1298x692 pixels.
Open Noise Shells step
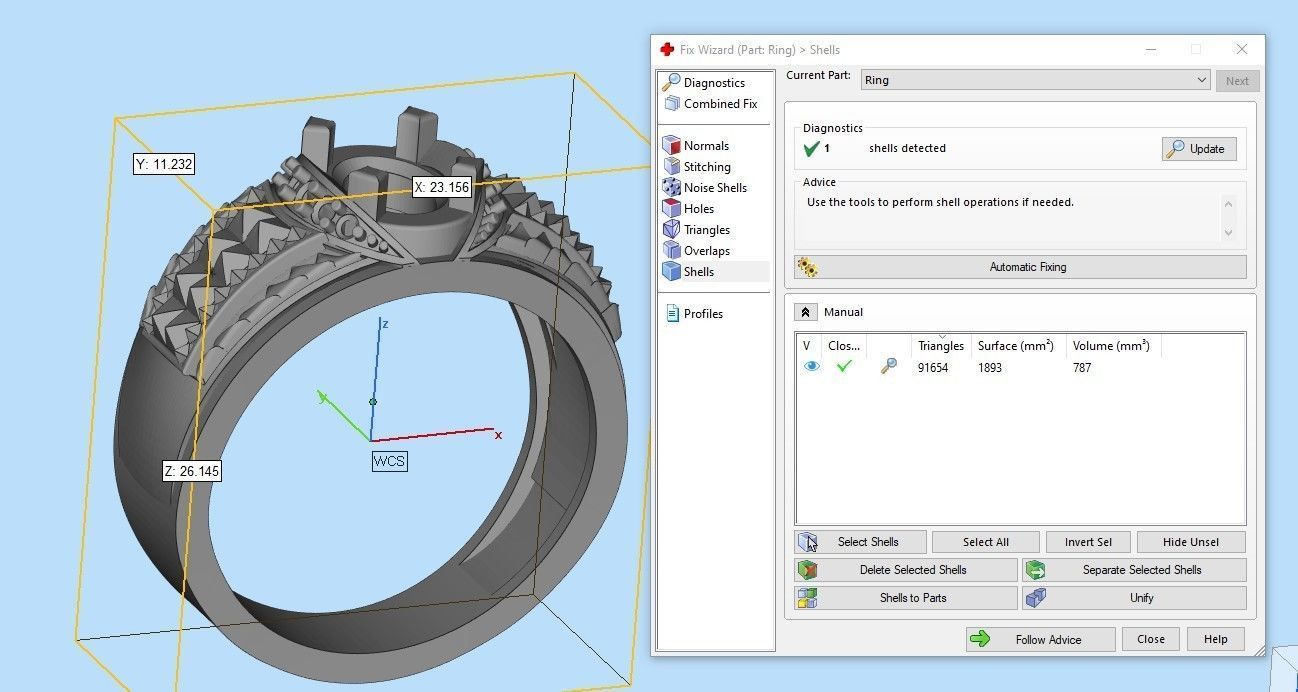pos(714,187)
